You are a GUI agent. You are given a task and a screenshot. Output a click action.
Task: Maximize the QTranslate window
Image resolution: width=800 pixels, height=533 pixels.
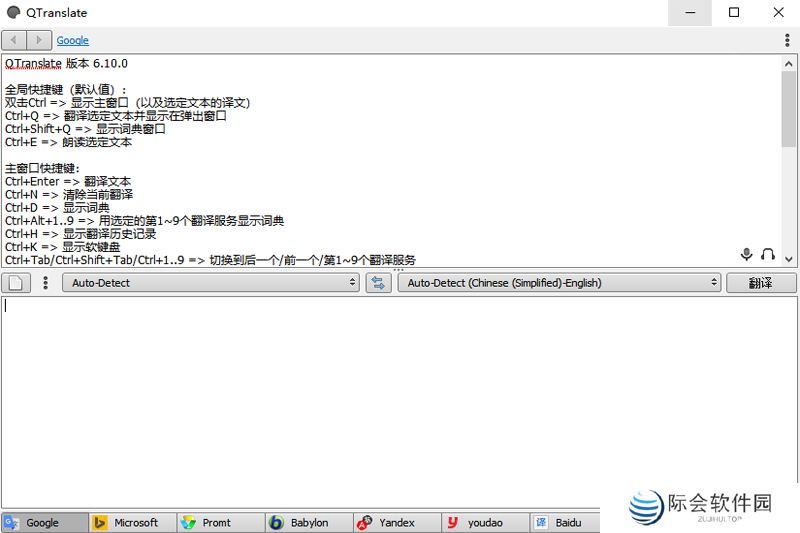point(734,13)
